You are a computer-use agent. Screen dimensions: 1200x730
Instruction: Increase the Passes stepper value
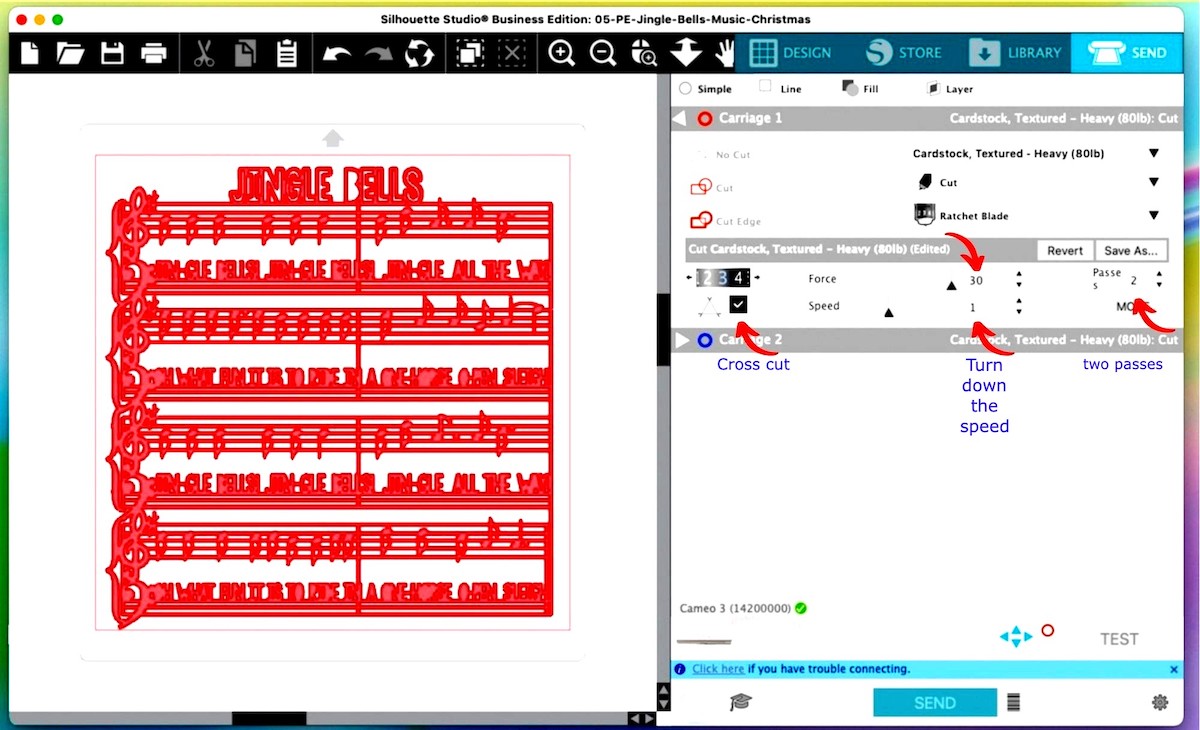tap(1159, 273)
